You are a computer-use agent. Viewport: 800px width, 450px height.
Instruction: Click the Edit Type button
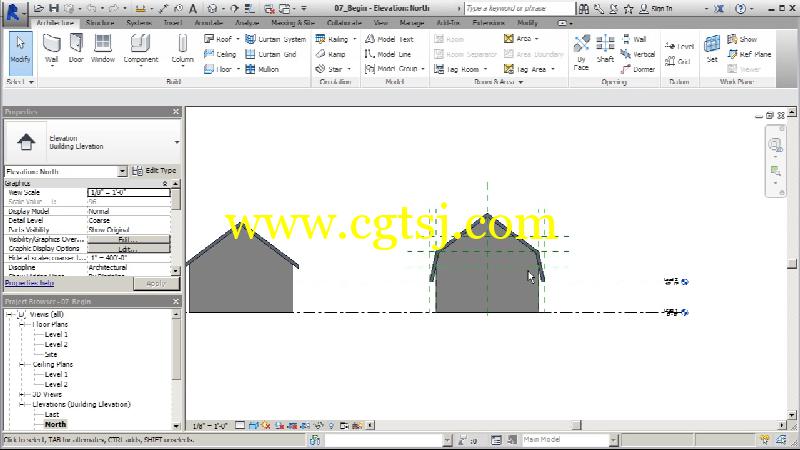[154, 171]
